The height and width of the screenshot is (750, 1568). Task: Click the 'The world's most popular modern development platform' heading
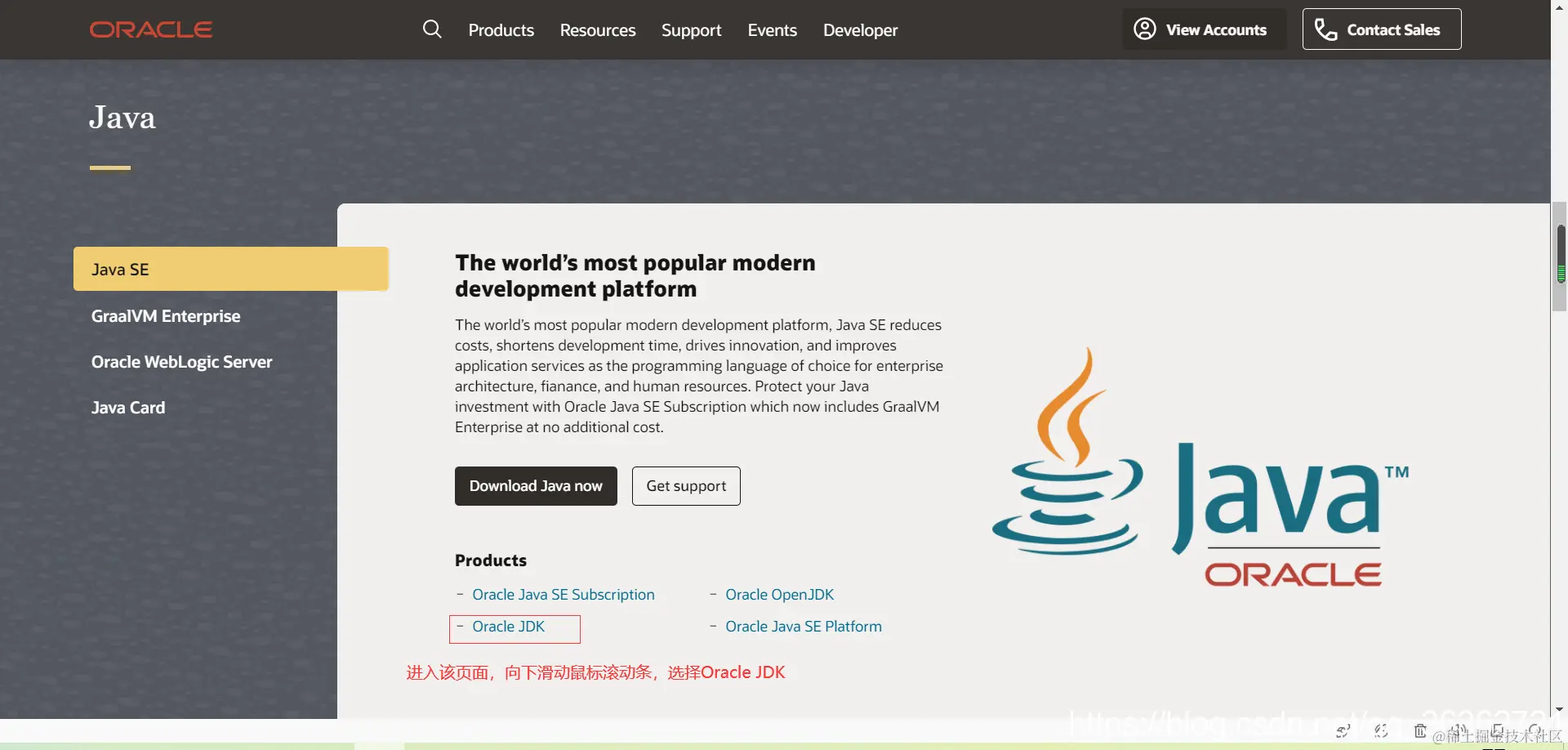click(x=635, y=275)
